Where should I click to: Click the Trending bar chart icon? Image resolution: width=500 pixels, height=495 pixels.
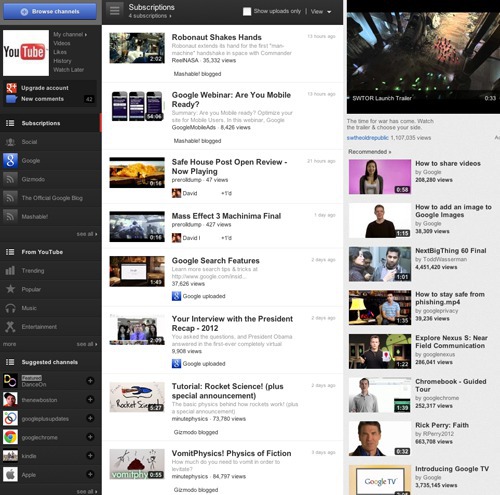10,270
